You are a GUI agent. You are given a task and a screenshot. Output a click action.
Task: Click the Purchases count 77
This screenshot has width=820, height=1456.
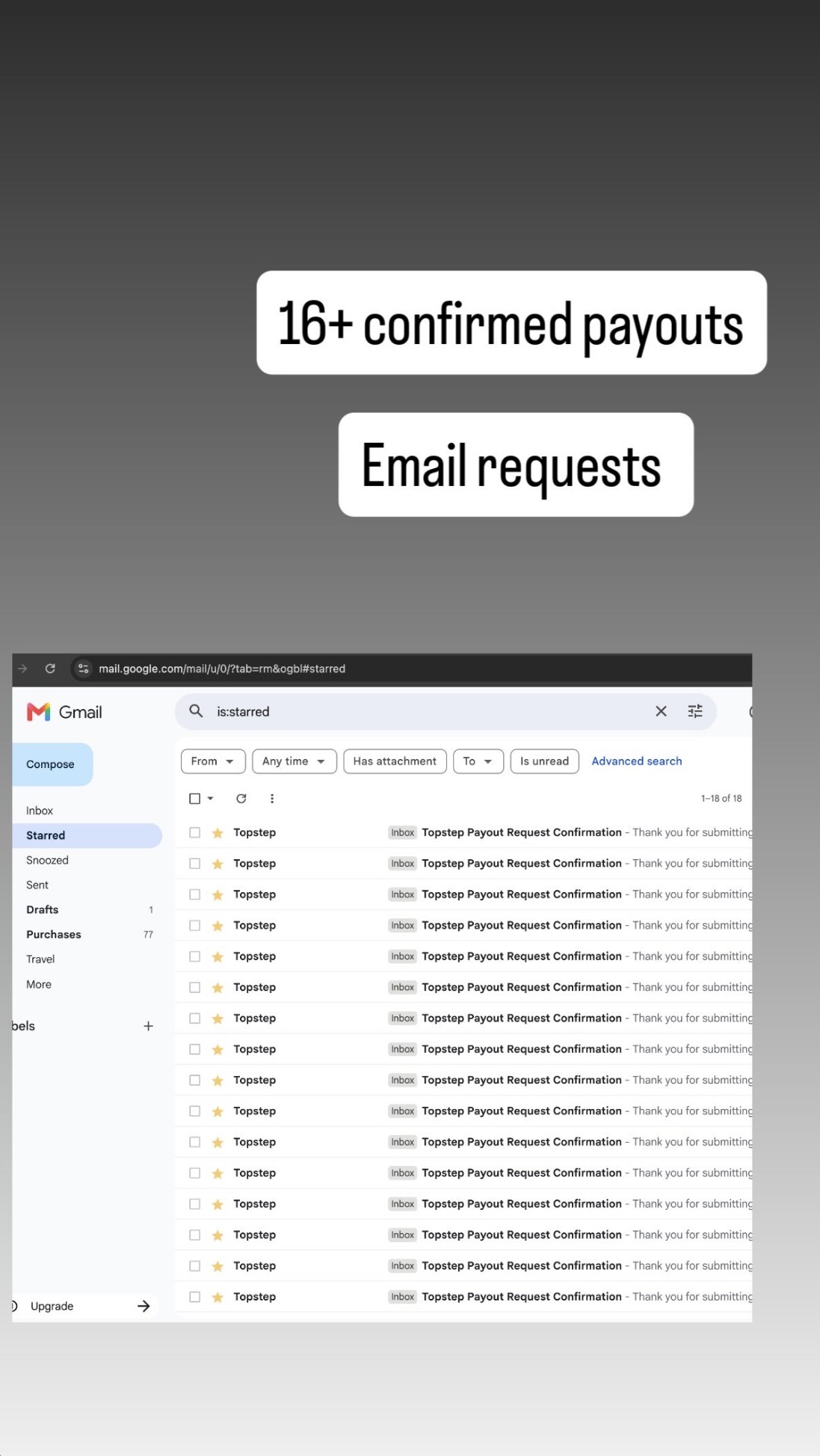(x=148, y=935)
